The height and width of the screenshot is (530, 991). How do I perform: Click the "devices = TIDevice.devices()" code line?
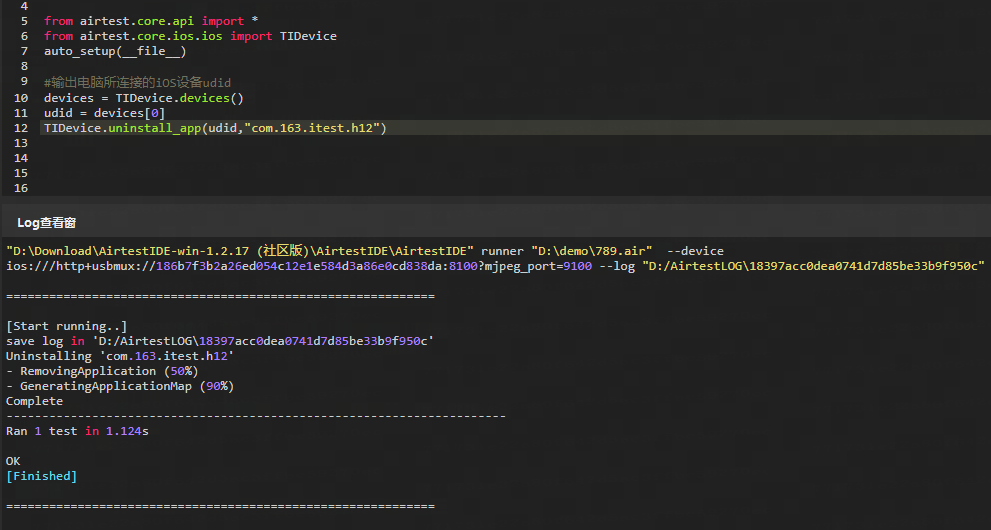(144, 98)
